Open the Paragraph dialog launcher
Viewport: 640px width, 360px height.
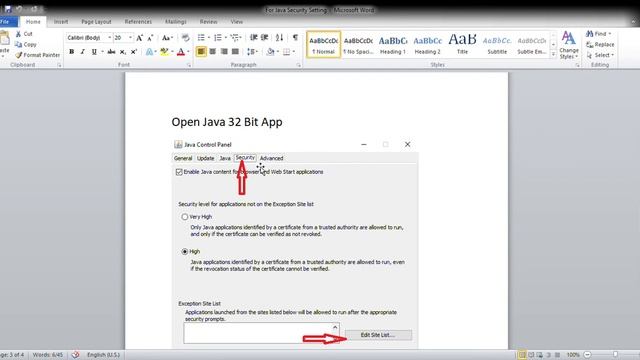299,65
